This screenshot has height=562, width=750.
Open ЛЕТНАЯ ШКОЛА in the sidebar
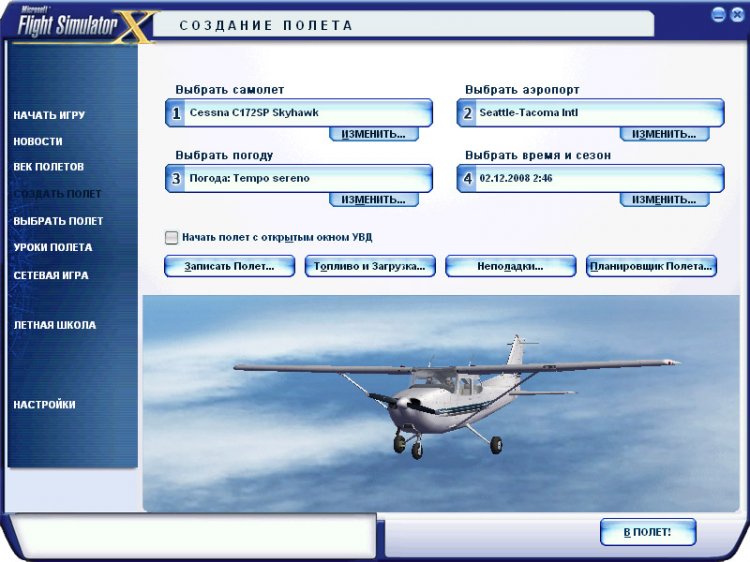55,325
